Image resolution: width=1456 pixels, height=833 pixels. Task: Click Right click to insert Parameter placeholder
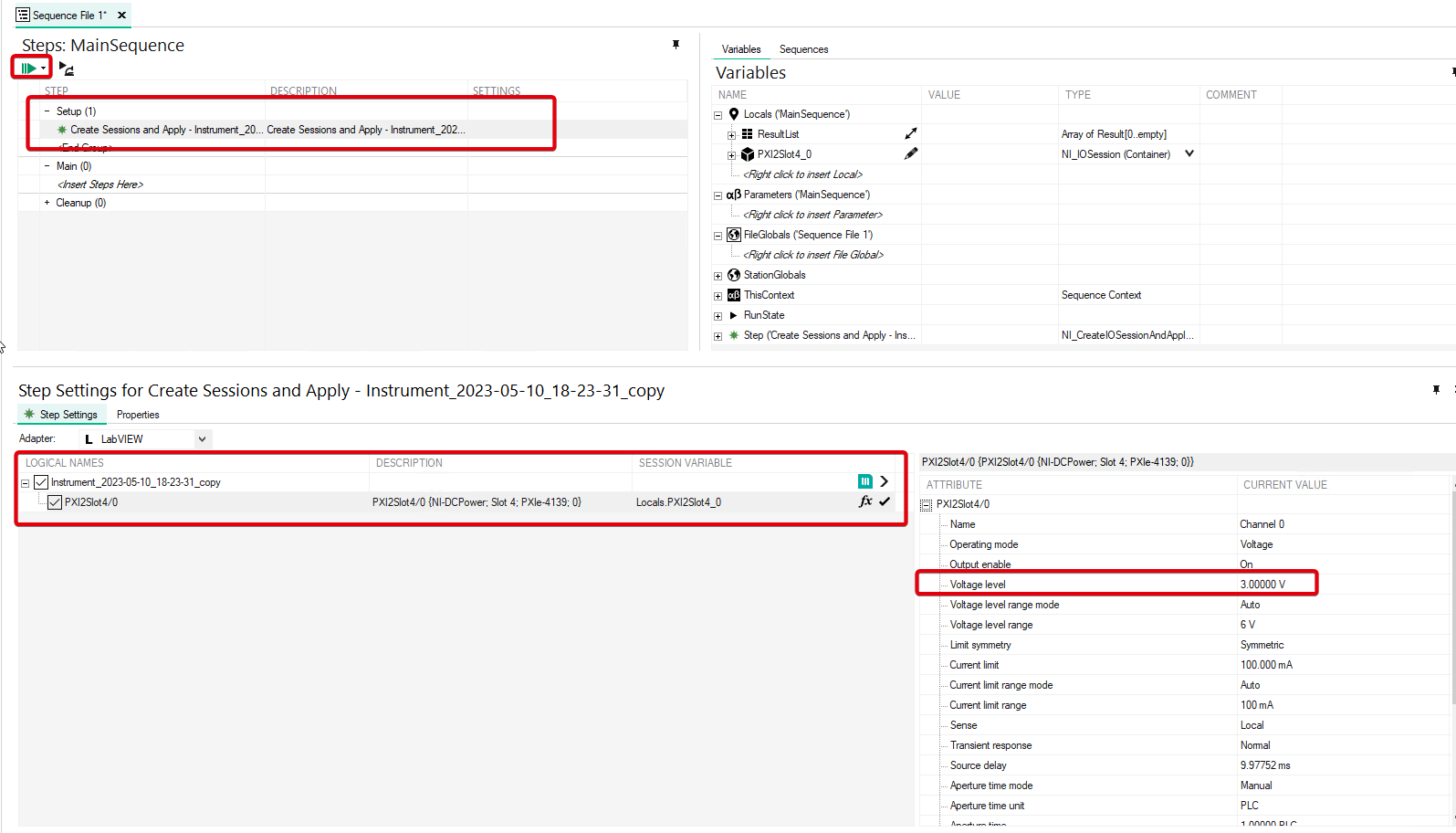point(812,215)
